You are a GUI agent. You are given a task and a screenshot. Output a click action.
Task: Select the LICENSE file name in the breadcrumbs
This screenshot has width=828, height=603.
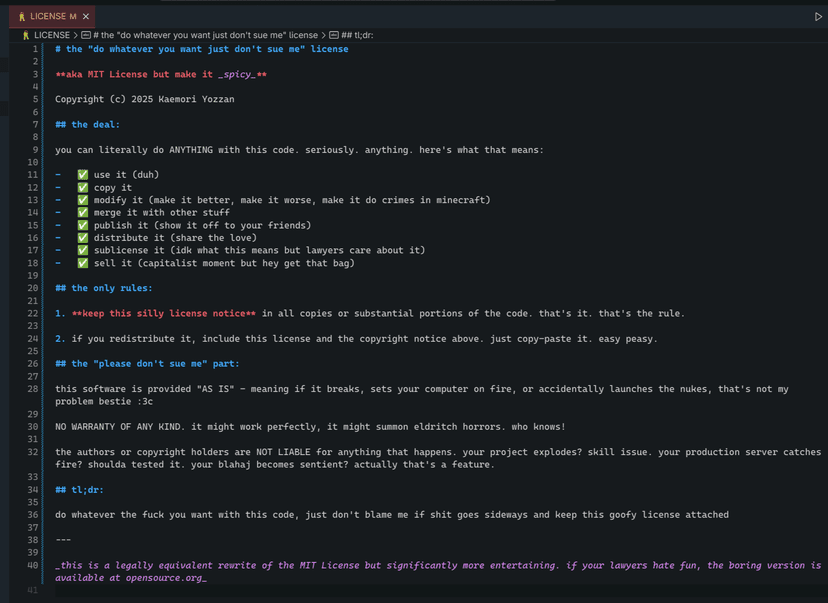tap(52, 35)
